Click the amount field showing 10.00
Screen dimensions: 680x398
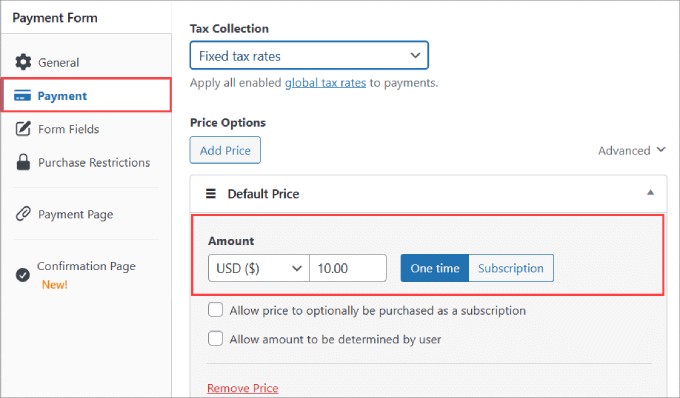(348, 268)
